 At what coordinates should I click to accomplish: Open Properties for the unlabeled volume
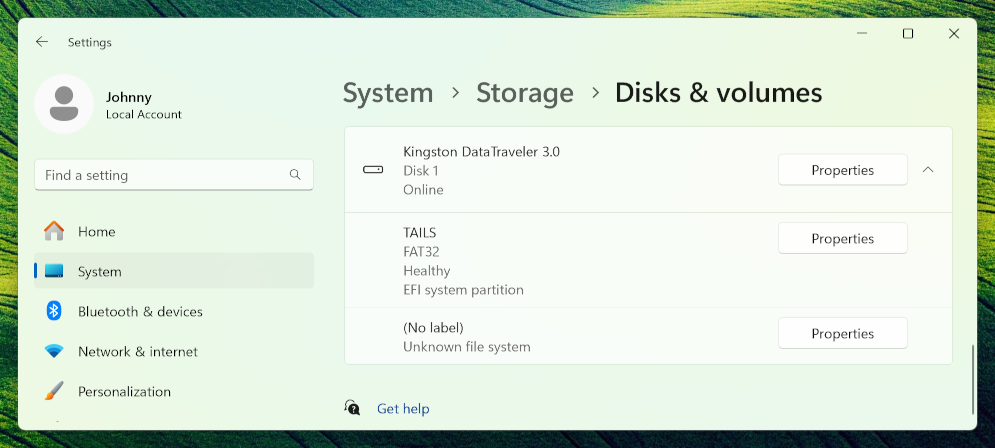tap(842, 333)
